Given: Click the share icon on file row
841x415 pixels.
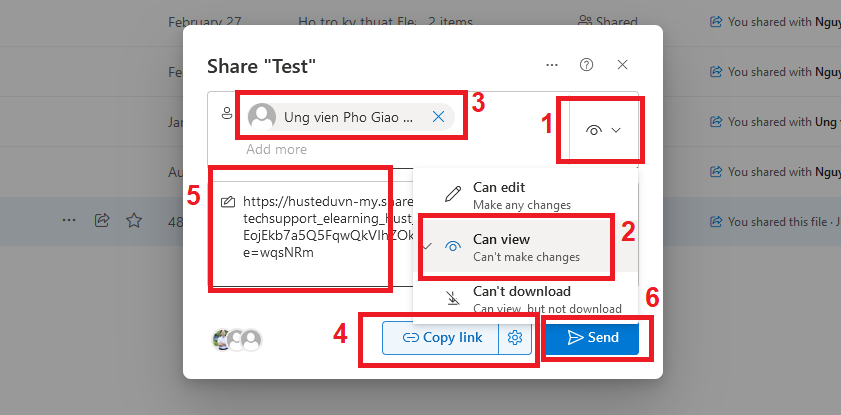Looking at the screenshot, I should [102, 220].
